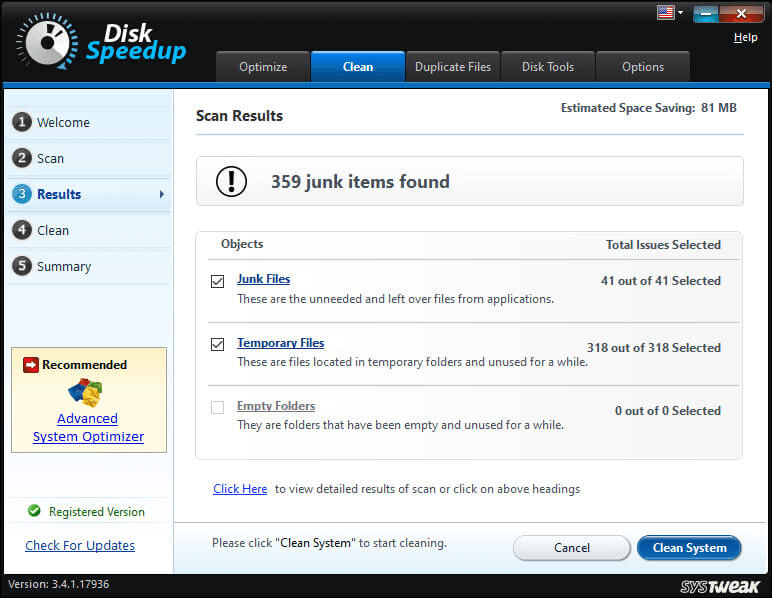This screenshot has width=772, height=598.
Task: Uncheck the Temporary Files checkbox
Action: coord(217,344)
